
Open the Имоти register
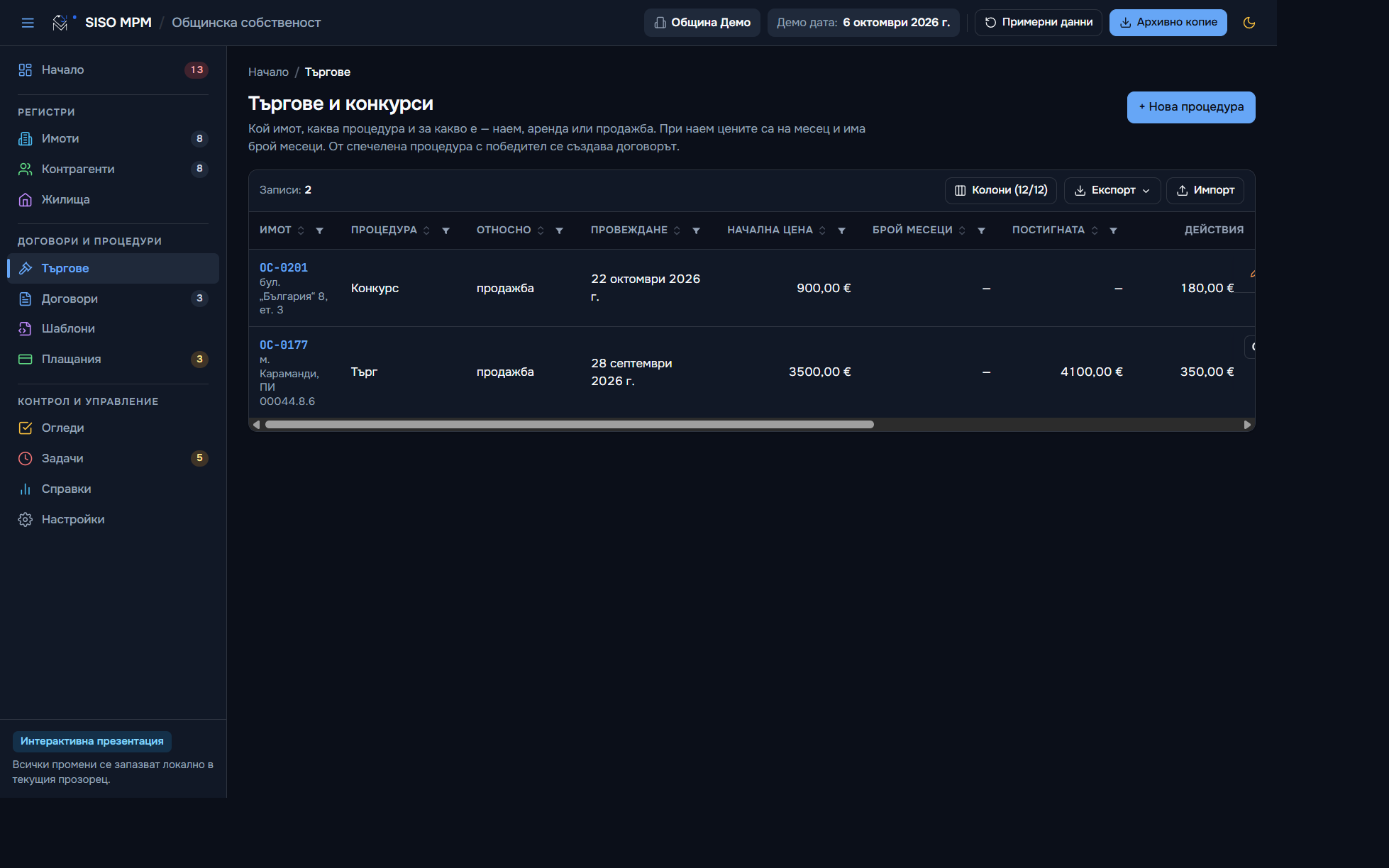[113, 138]
